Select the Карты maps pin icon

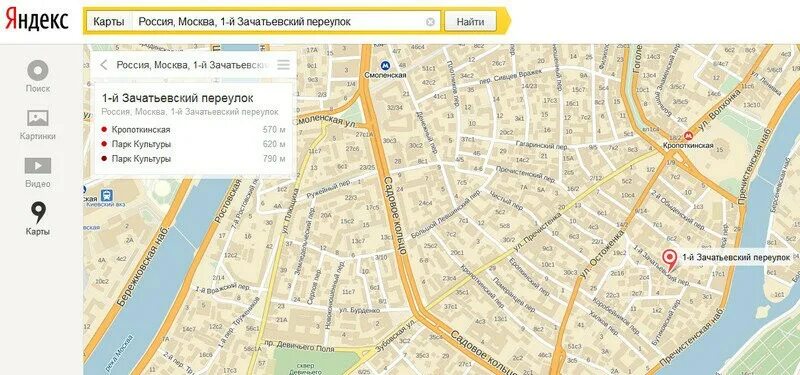tap(38, 213)
